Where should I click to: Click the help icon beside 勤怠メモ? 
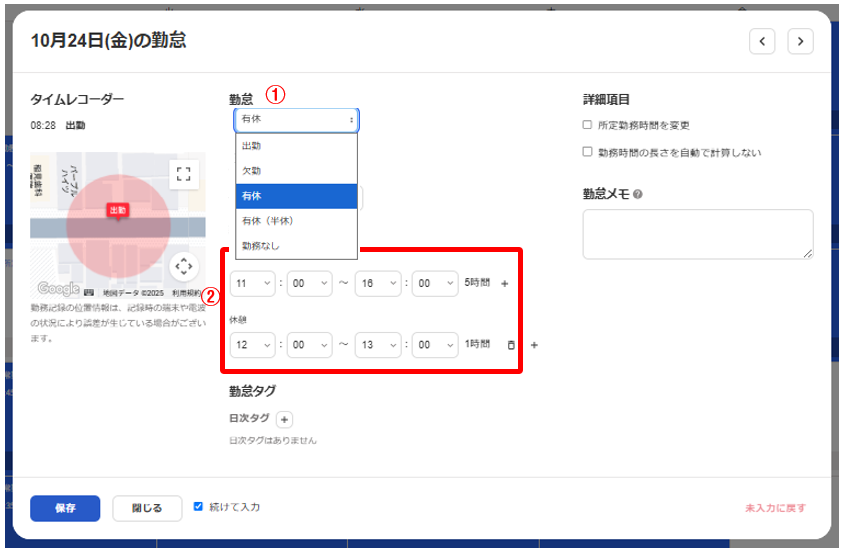[x=637, y=195]
